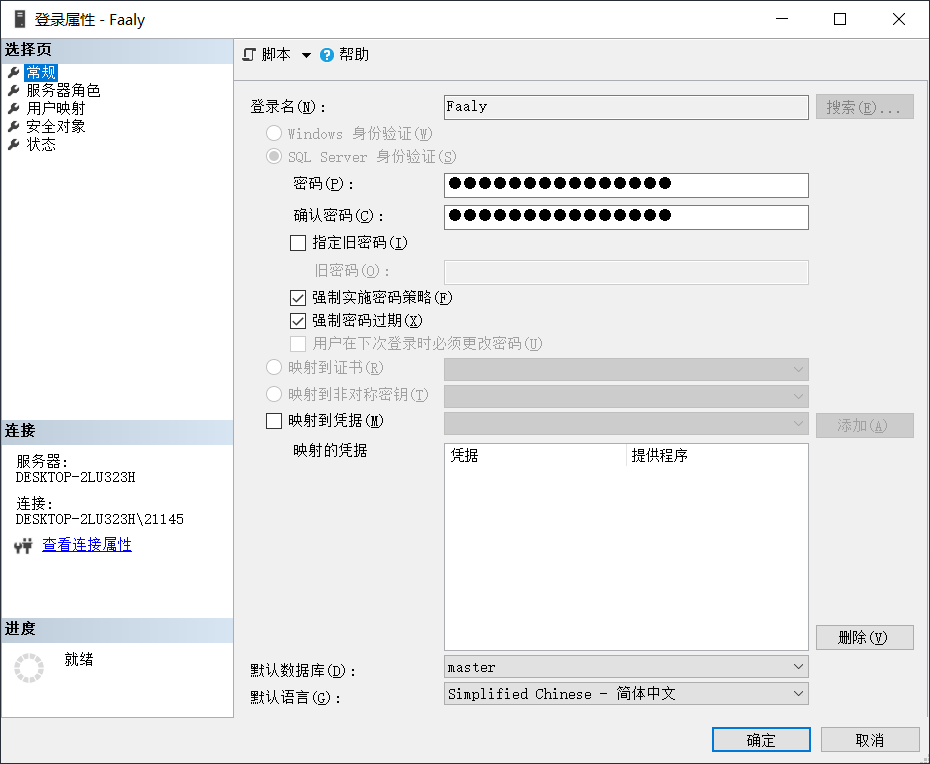Enable 指定旧密码 checkbox
Screen dimensions: 930x764
tap(298, 243)
